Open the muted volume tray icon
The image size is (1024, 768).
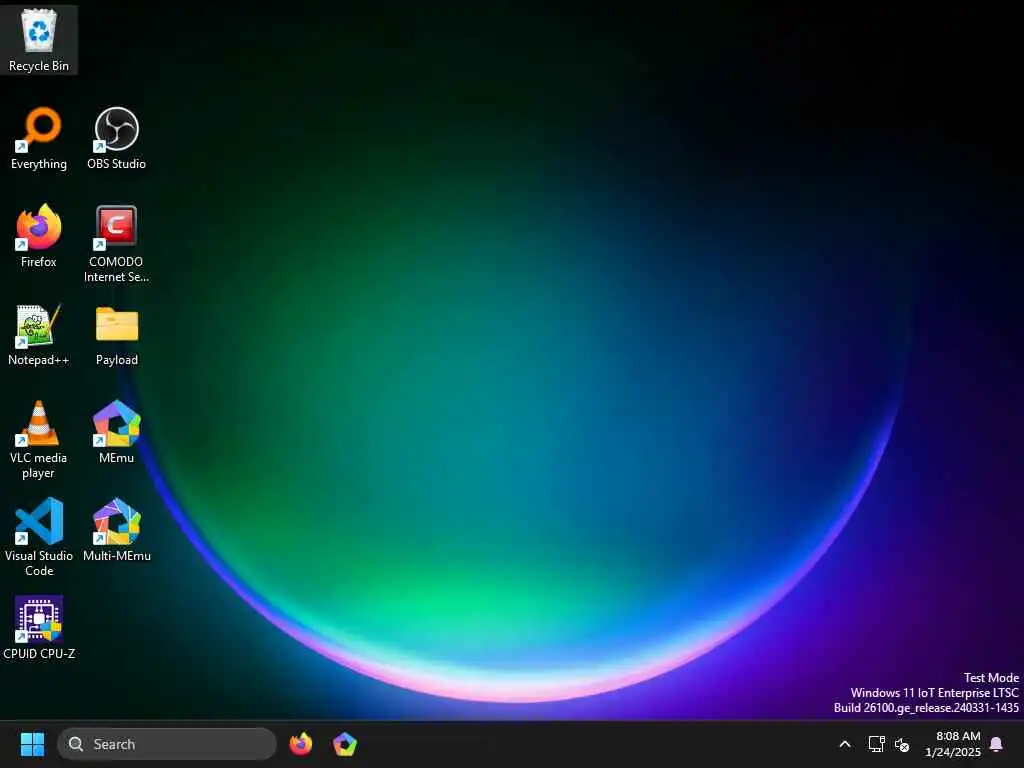coord(902,744)
